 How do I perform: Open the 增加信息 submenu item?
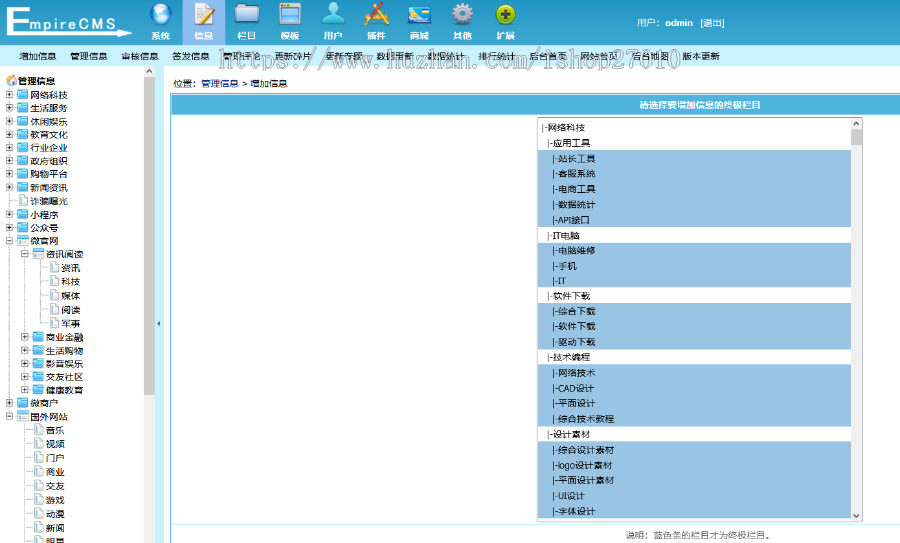pos(38,56)
